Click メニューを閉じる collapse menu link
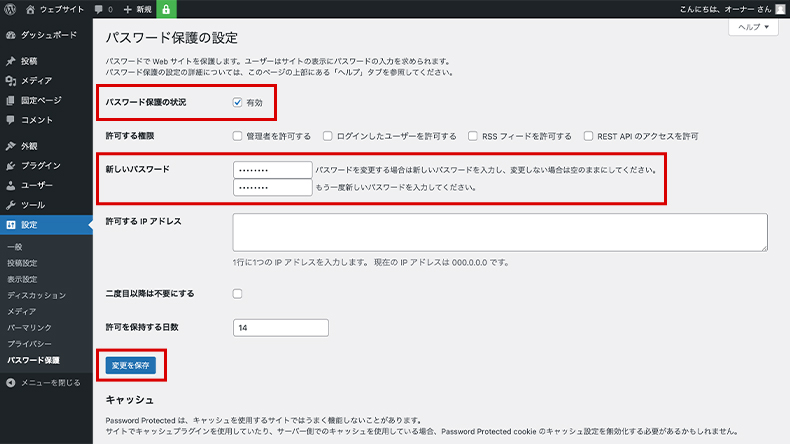Viewport: 790px width, 444px height. click(50, 383)
